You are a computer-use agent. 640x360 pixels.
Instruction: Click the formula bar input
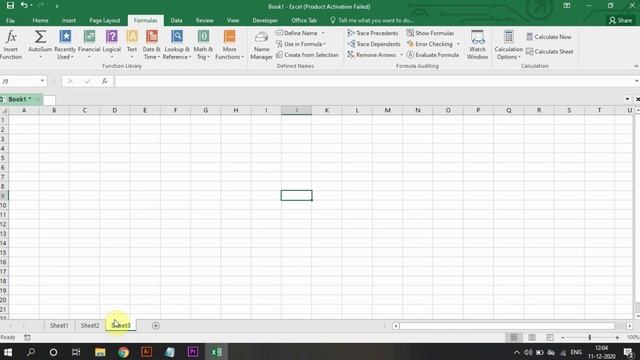pyautogui.click(x=374, y=81)
